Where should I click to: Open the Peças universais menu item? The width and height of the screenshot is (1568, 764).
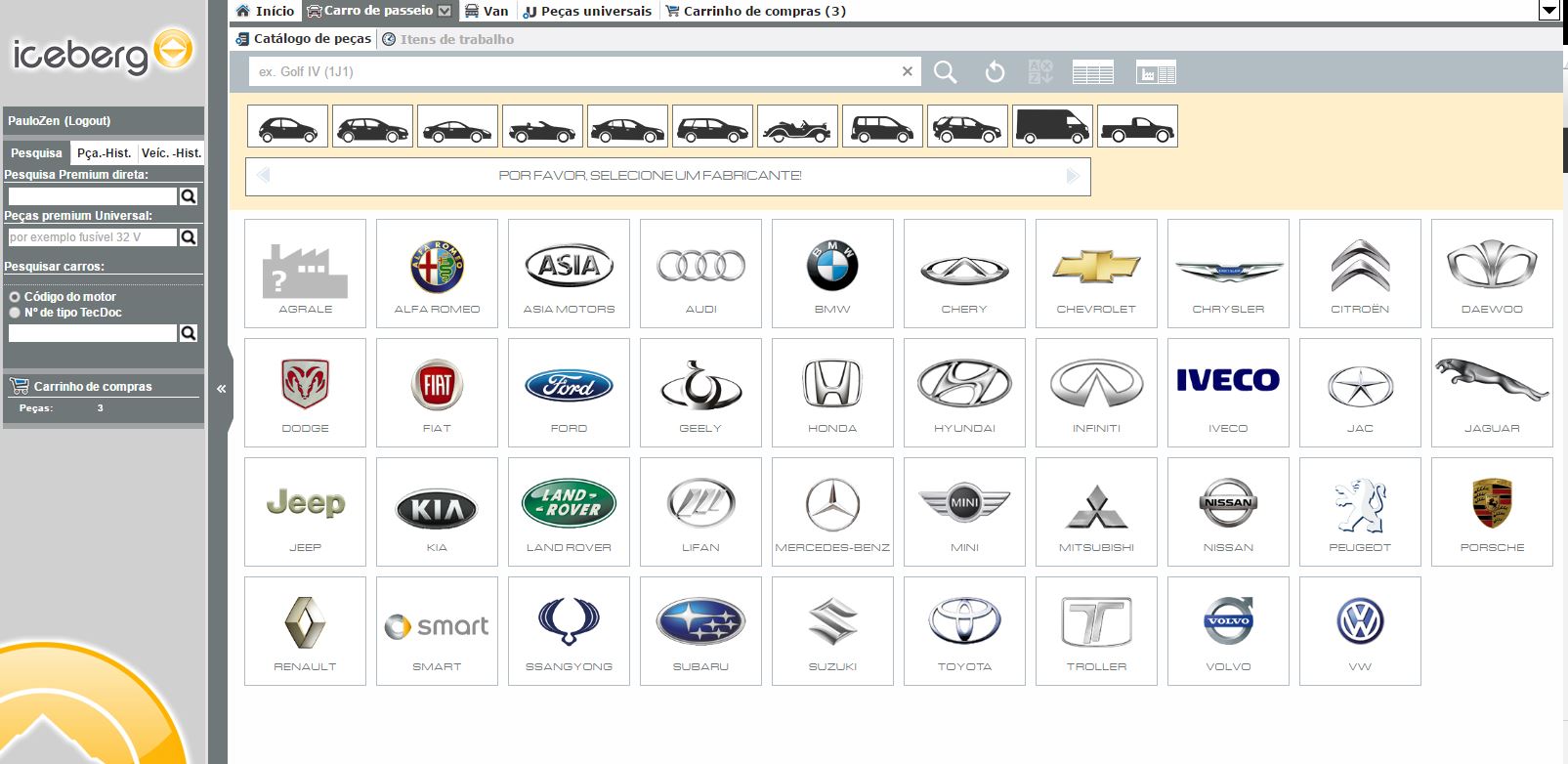[587, 11]
